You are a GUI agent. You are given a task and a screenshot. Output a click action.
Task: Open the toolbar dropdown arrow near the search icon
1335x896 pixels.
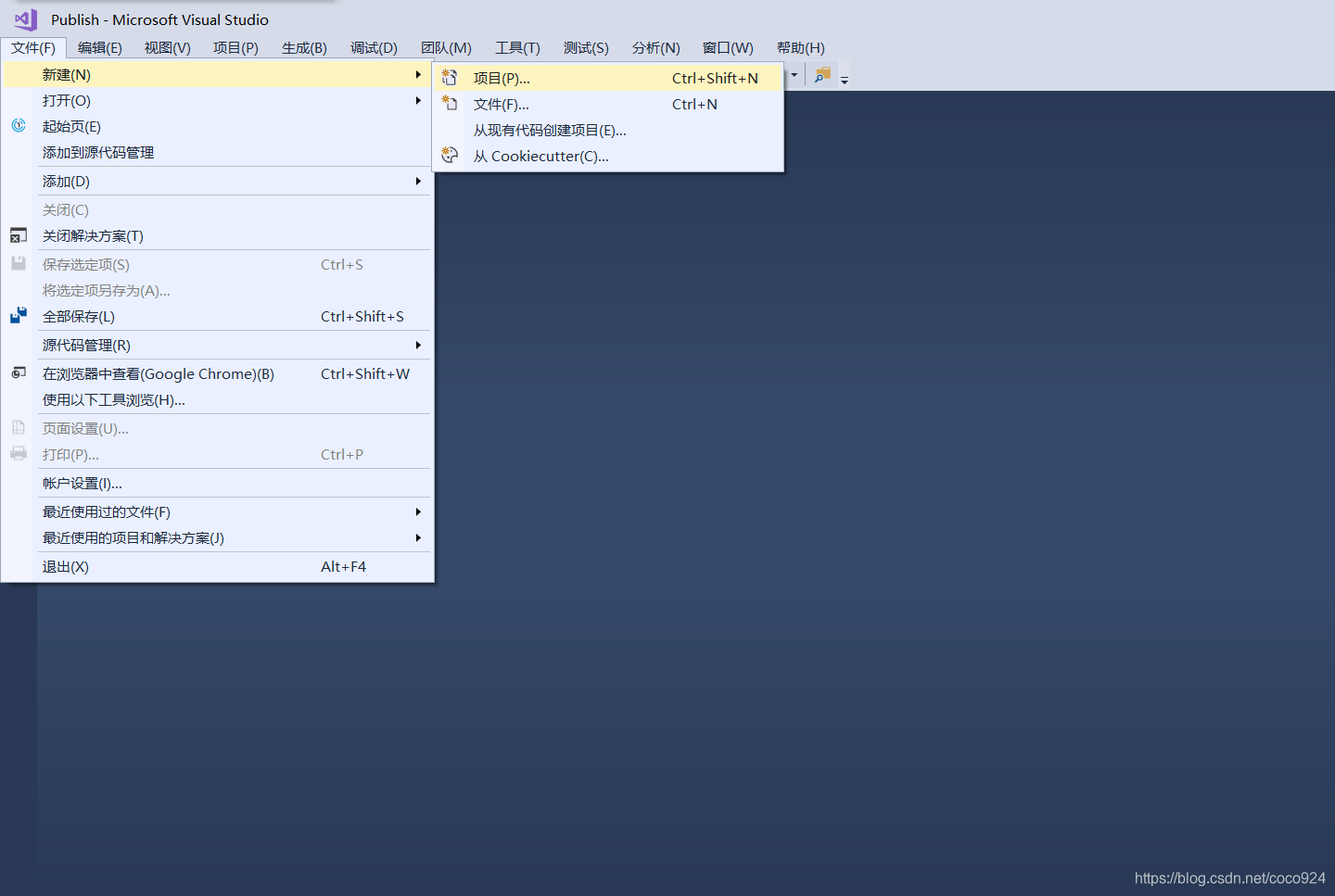(x=795, y=75)
